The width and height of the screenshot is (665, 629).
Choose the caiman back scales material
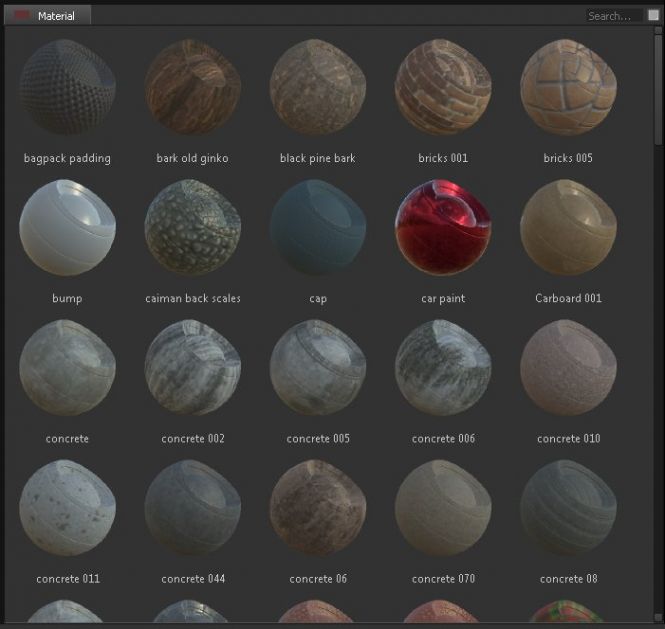[193, 227]
